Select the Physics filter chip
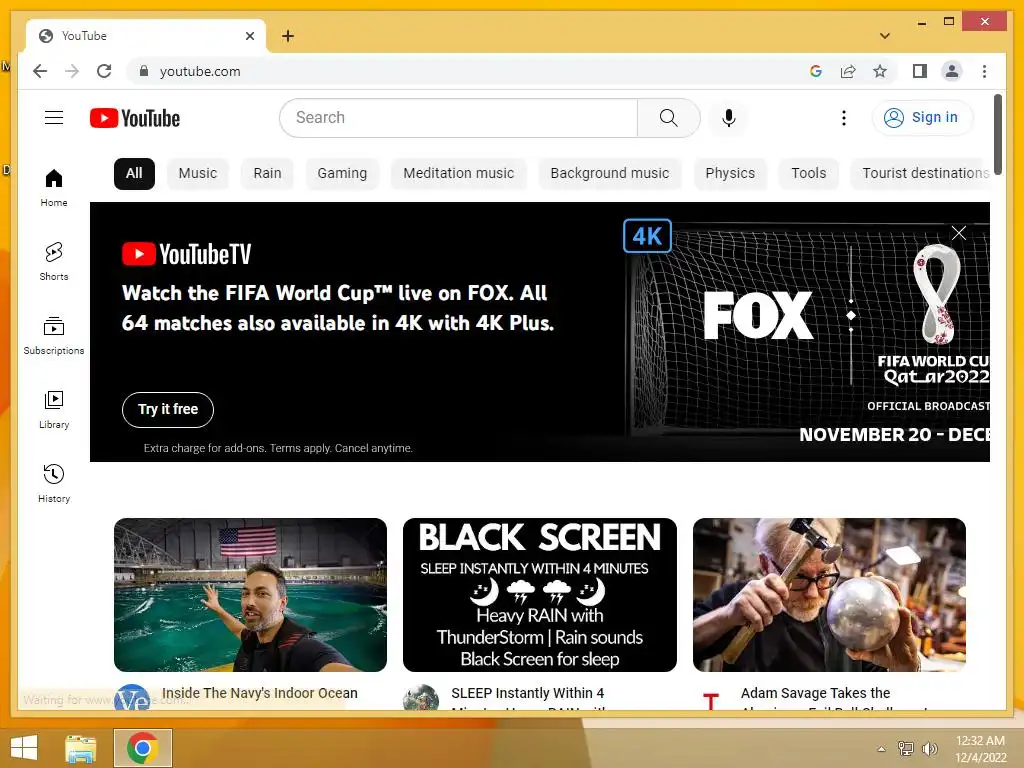Viewport: 1024px width, 768px height. (x=729, y=173)
